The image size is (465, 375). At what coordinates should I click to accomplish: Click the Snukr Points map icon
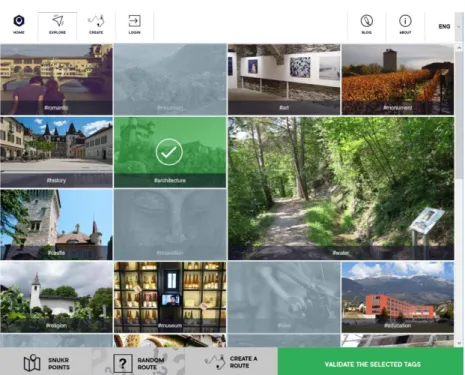(x=32, y=363)
